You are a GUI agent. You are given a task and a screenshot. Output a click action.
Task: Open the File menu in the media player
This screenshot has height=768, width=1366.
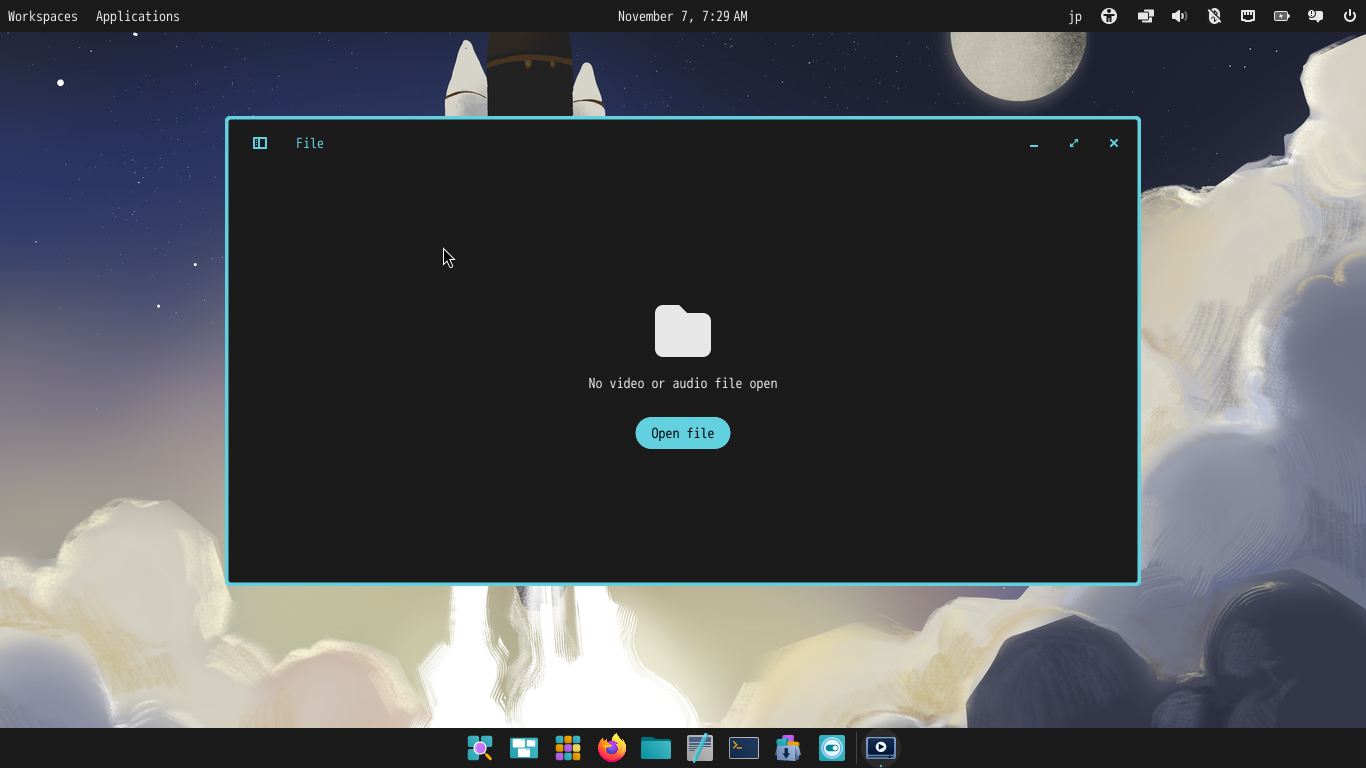click(x=310, y=143)
